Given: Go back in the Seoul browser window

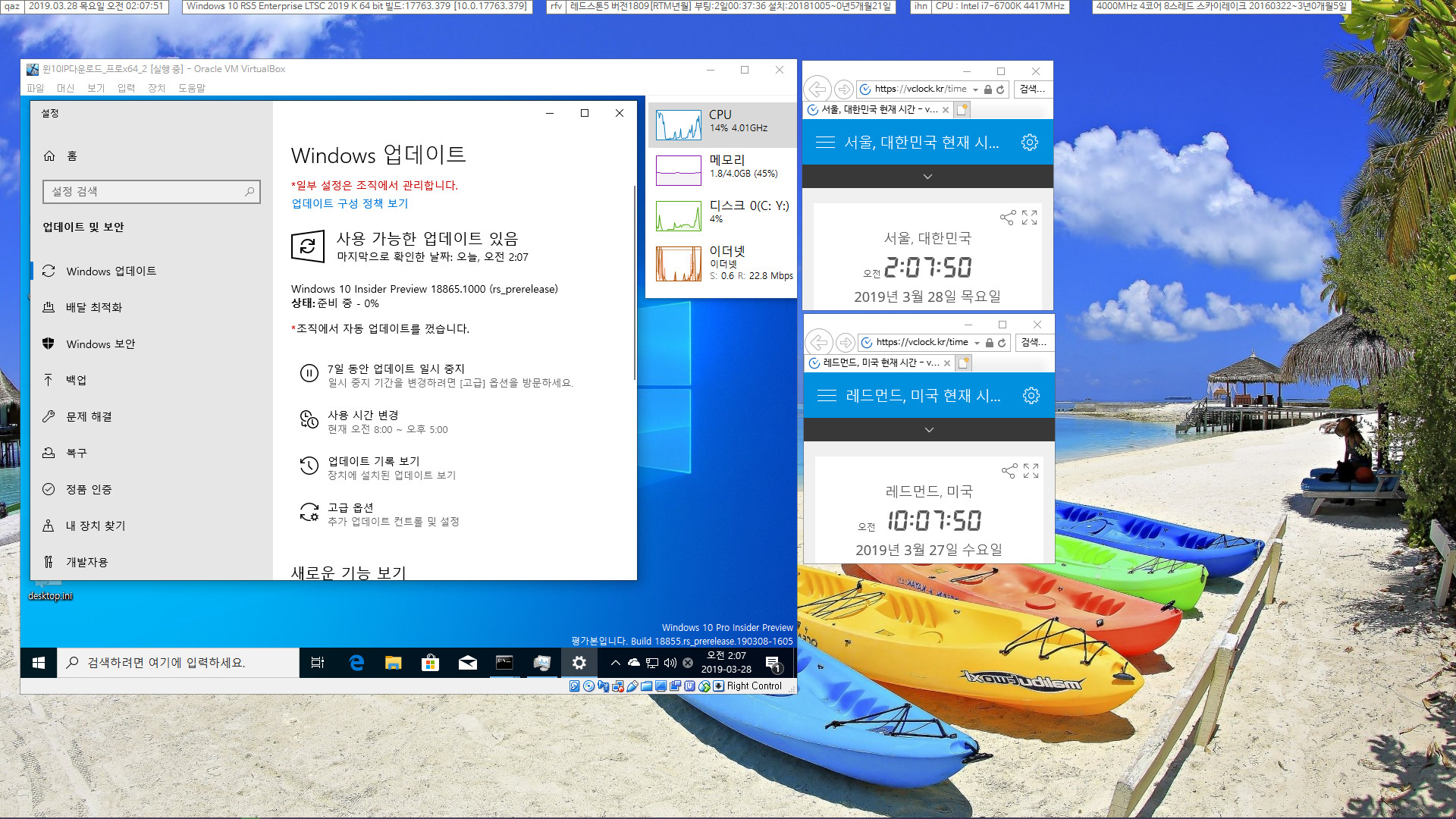Looking at the screenshot, I should (x=817, y=89).
